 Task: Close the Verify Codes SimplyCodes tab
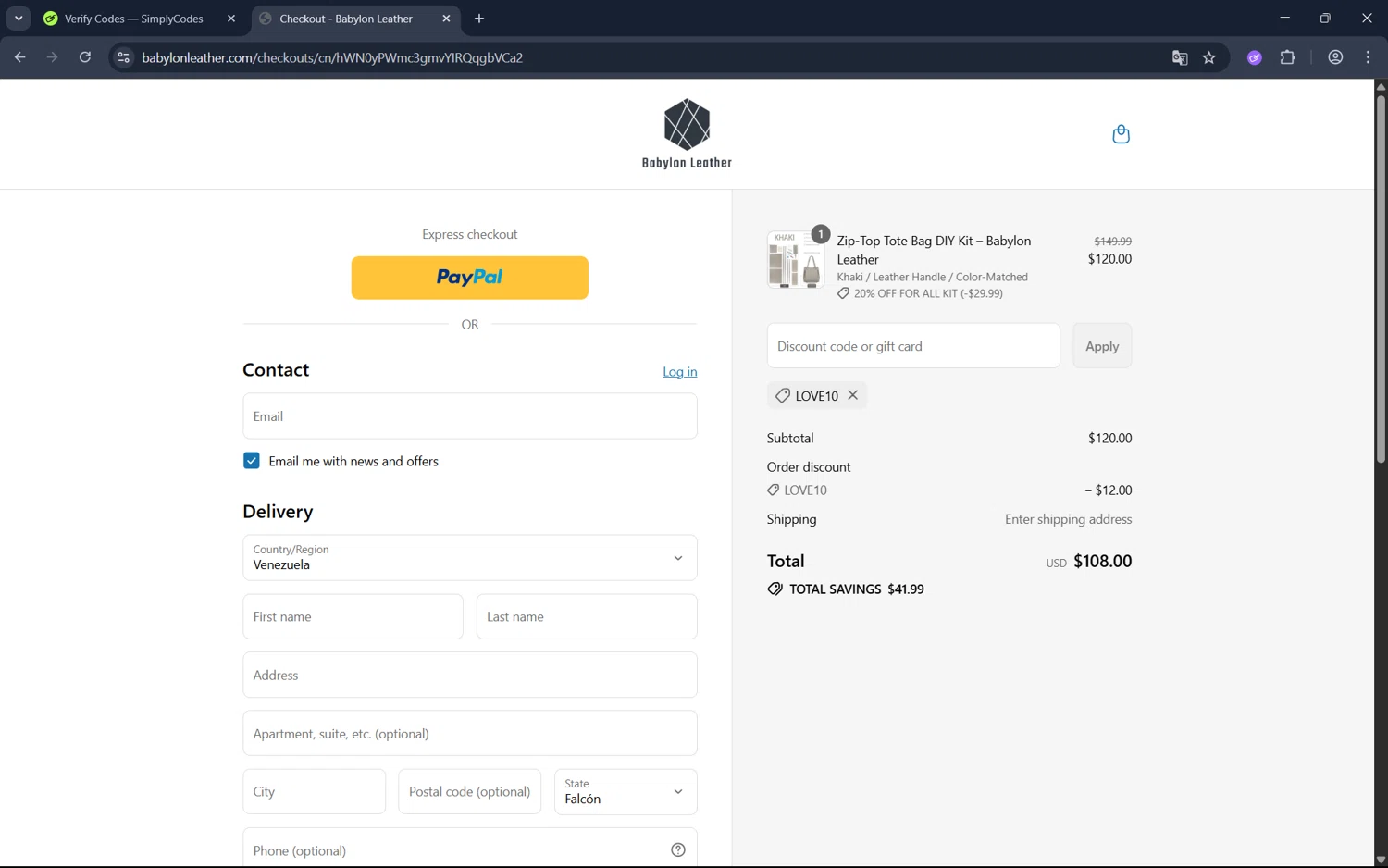tap(231, 19)
